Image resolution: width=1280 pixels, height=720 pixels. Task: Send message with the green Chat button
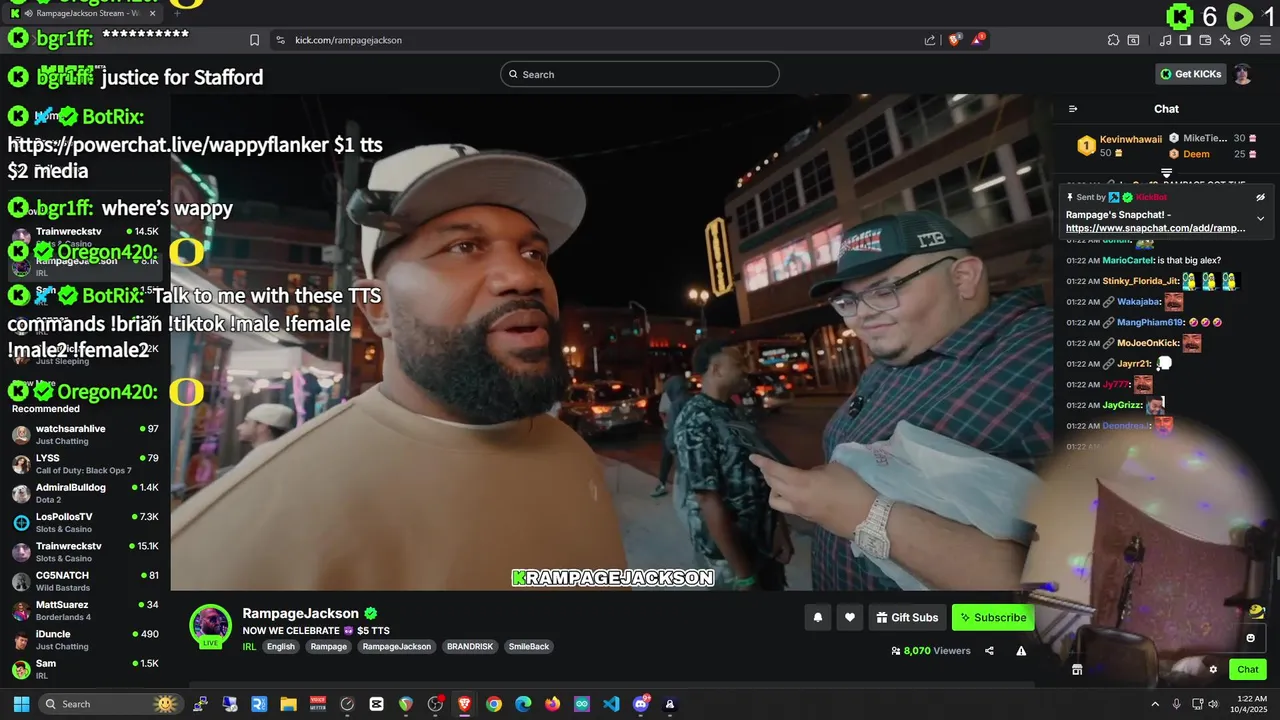pyautogui.click(x=1248, y=670)
